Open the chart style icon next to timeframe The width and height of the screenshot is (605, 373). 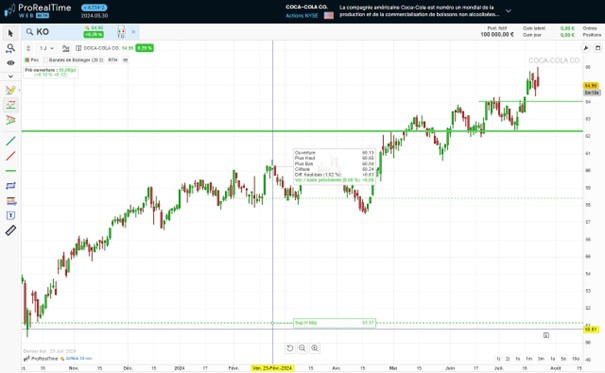click(x=66, y=48)
